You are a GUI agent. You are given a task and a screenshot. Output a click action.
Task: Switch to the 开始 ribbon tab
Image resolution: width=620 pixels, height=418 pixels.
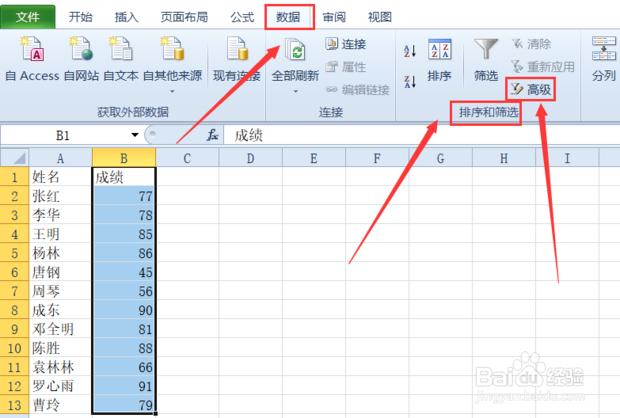pos(80,17)
